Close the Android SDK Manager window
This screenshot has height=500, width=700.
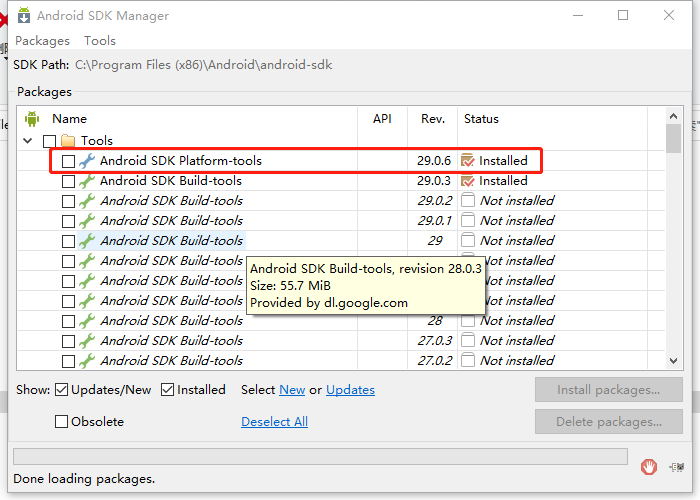click(x=669, y=15)
